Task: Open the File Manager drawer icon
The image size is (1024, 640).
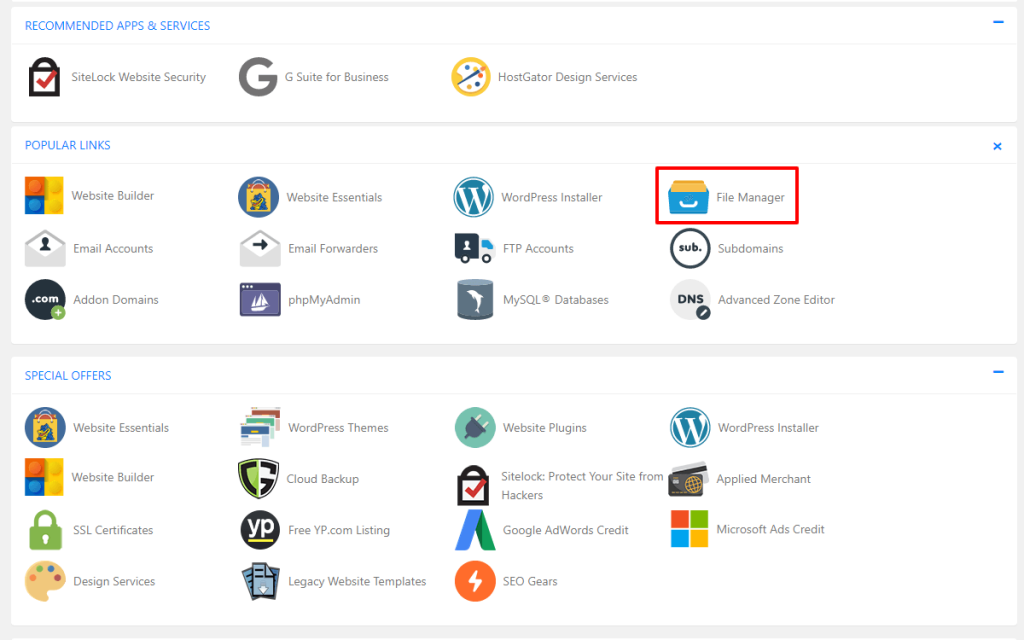Action: (688, 197)
